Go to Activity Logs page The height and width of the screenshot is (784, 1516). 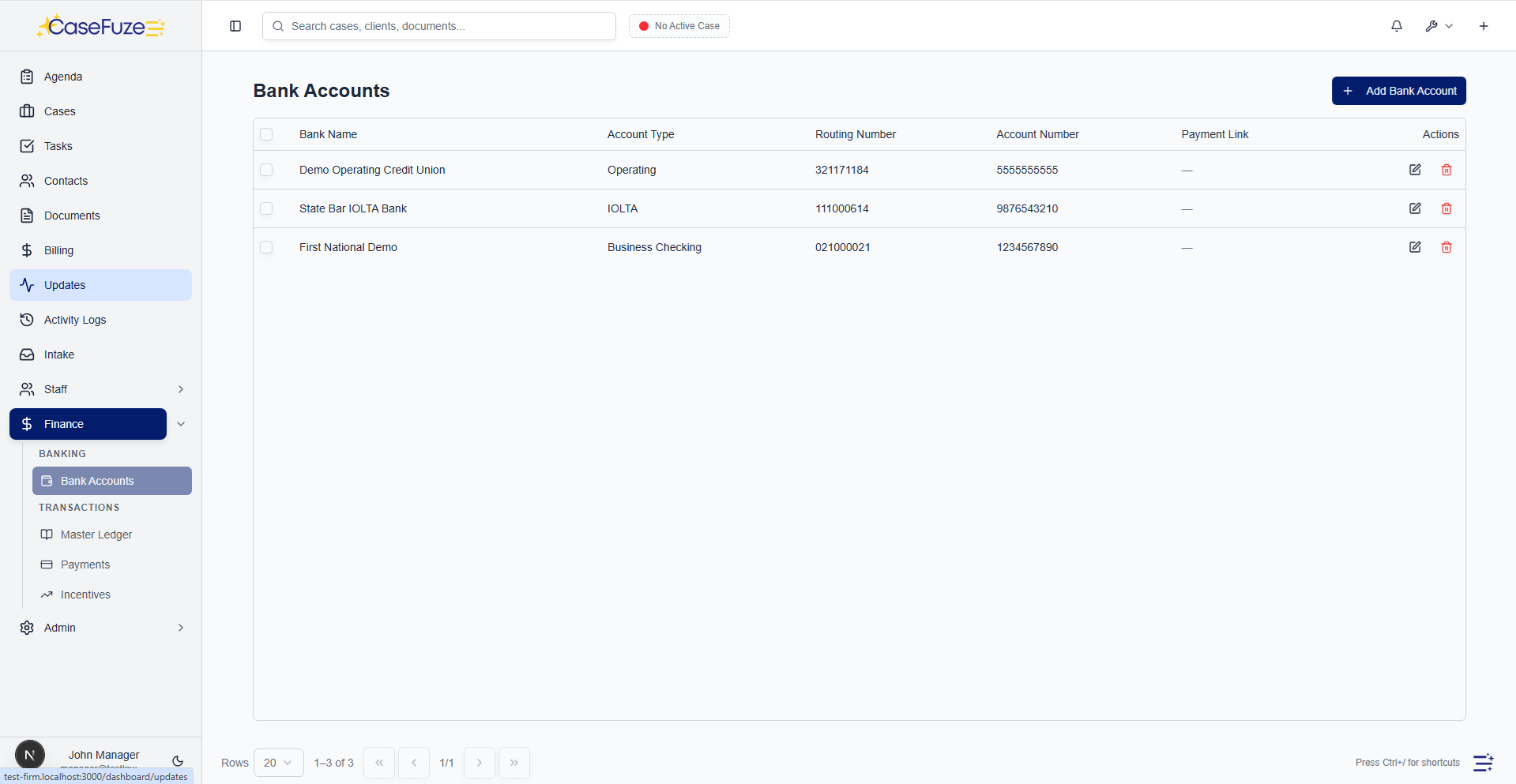pos(75,320)
